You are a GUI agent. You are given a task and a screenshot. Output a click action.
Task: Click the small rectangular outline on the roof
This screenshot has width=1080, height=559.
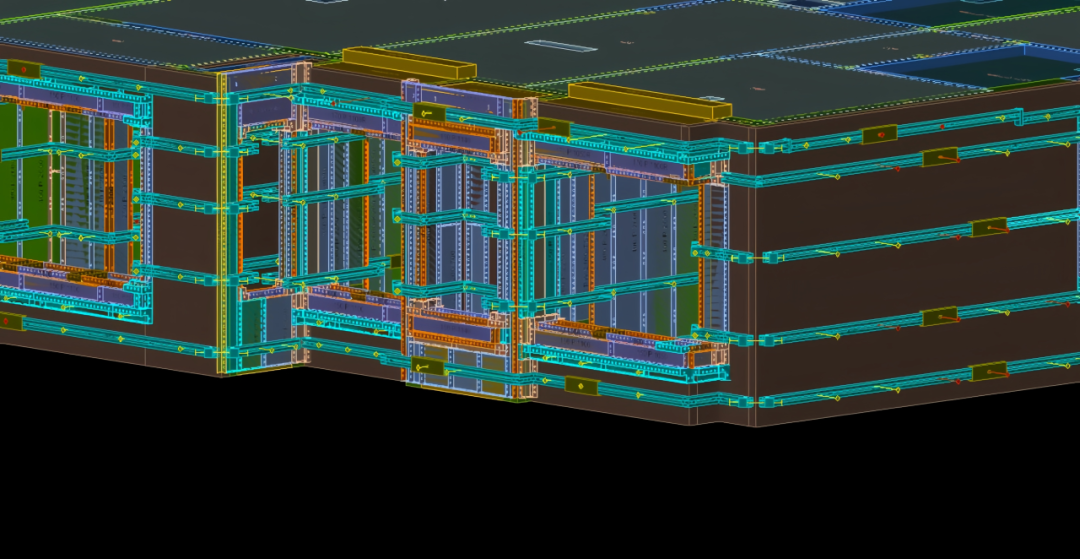547,45
